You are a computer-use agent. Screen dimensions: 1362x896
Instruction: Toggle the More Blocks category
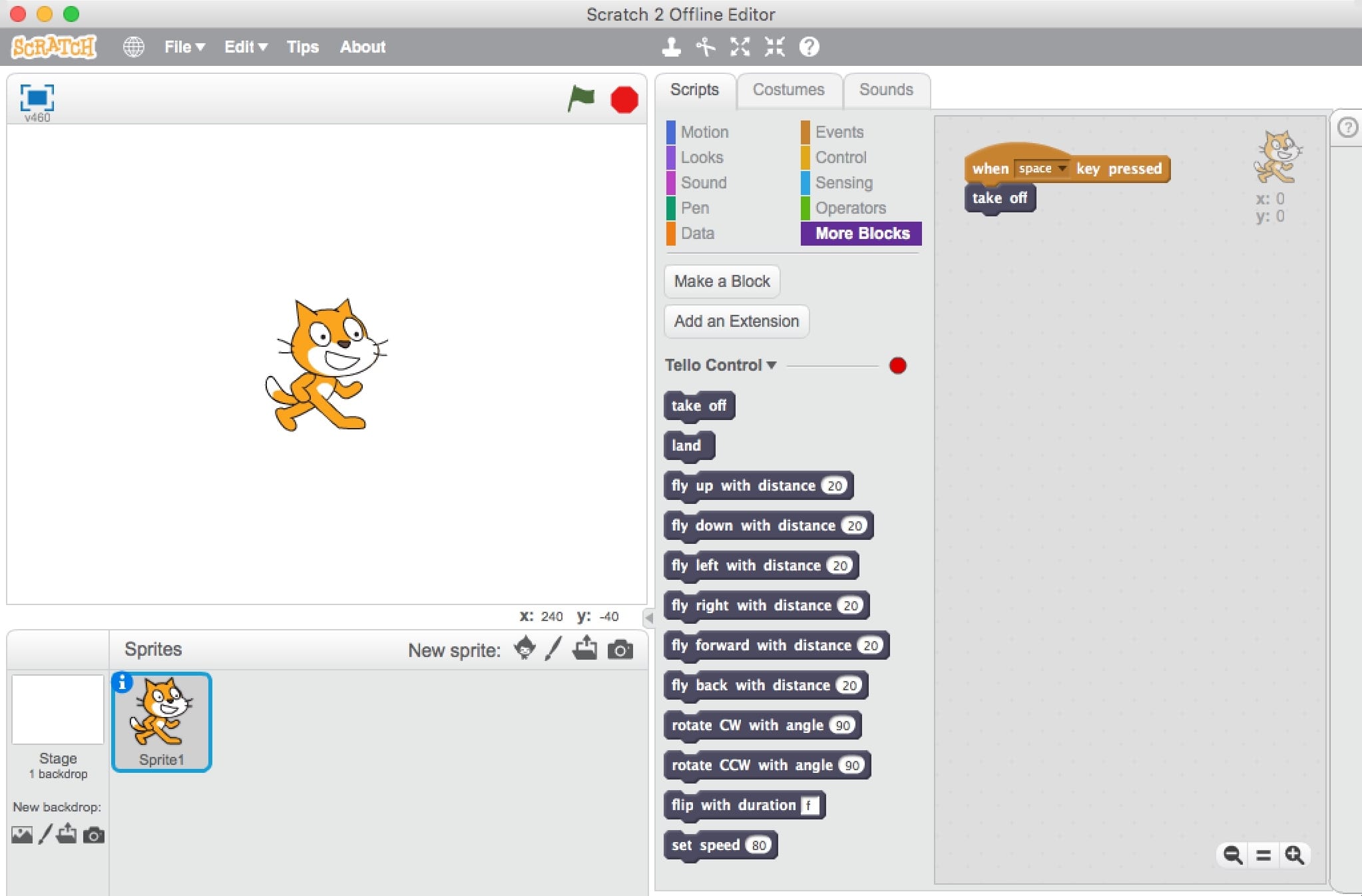click(x=863, y=232)
